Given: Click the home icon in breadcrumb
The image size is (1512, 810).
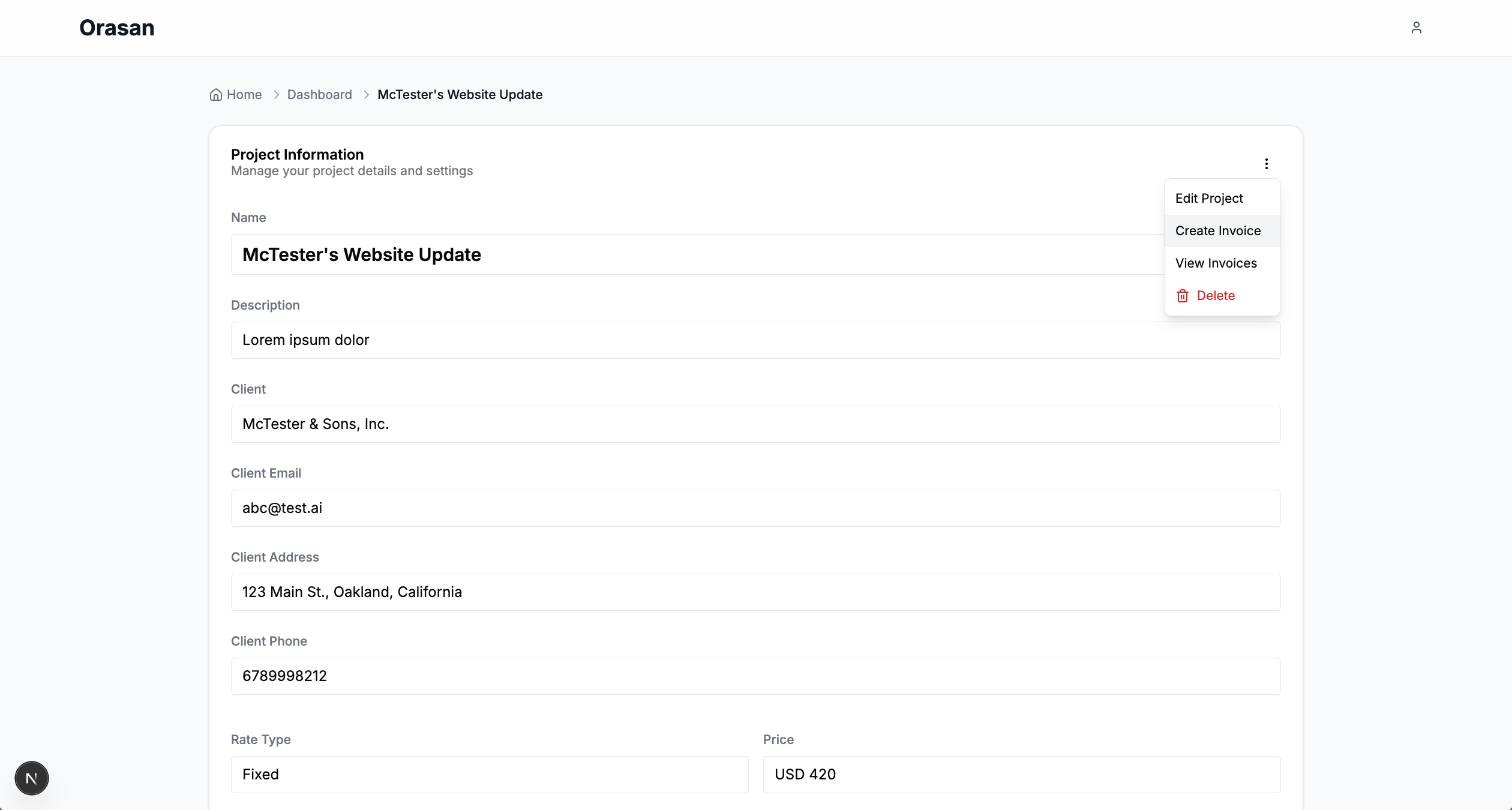Looking at the screenshot, I should 215,95.
